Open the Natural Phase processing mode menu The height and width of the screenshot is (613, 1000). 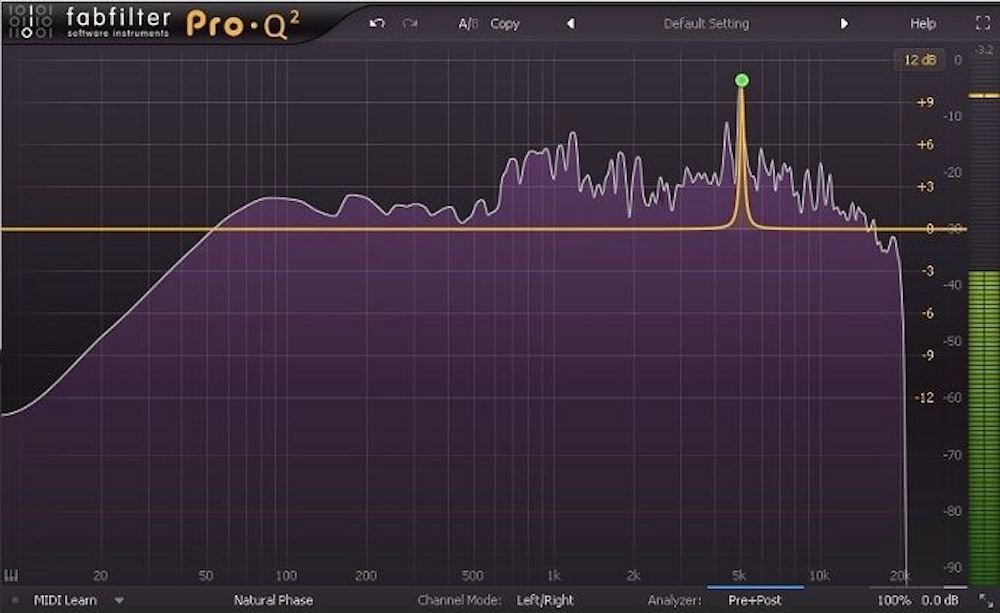[273, 600]
